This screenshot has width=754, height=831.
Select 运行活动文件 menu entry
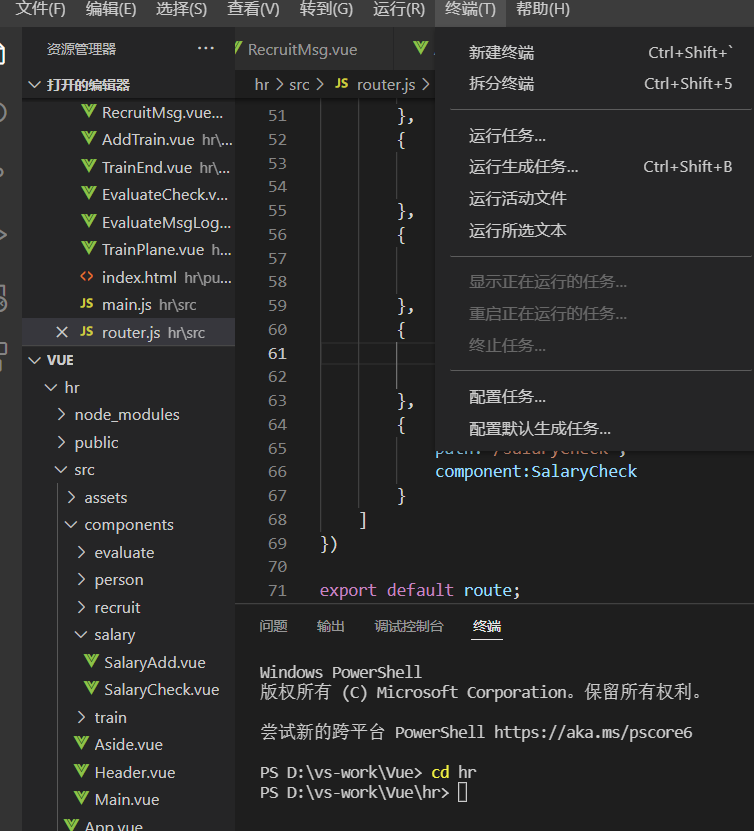pyautogui.click(x=601, y=198)
